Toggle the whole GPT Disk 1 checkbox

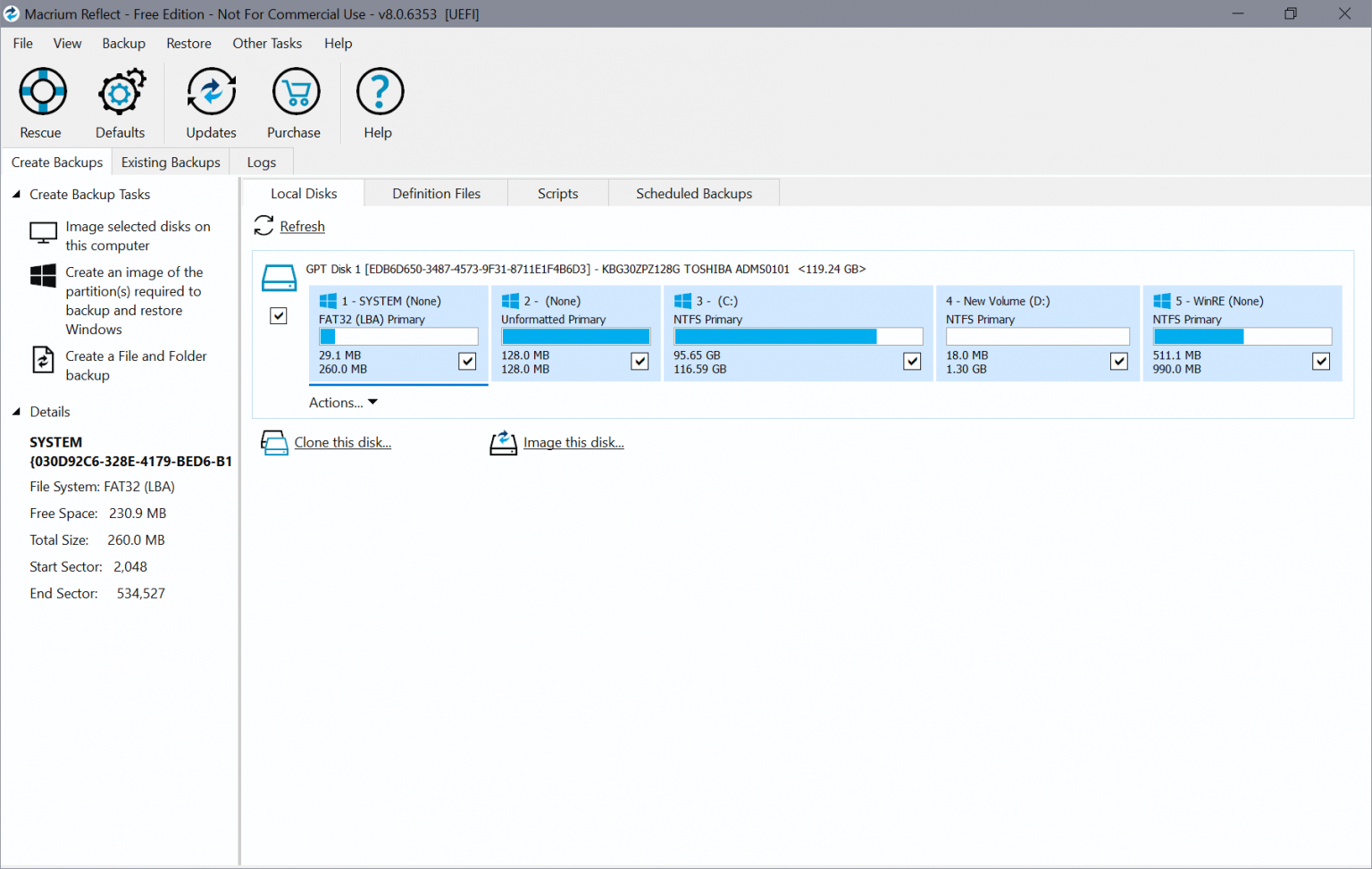[278, 315]
